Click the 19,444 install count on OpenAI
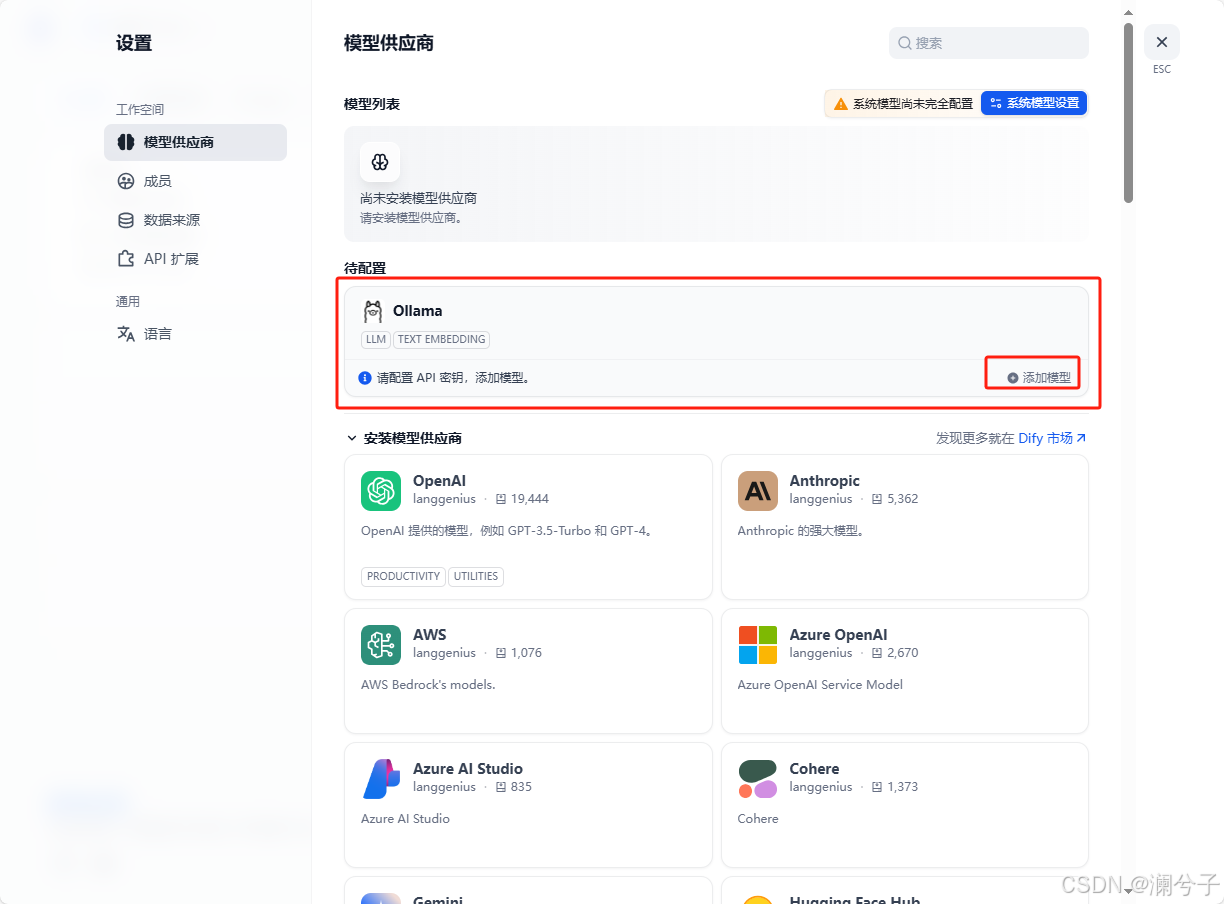The width and height of the screenshot is (1224, 904). pos(529,499)
